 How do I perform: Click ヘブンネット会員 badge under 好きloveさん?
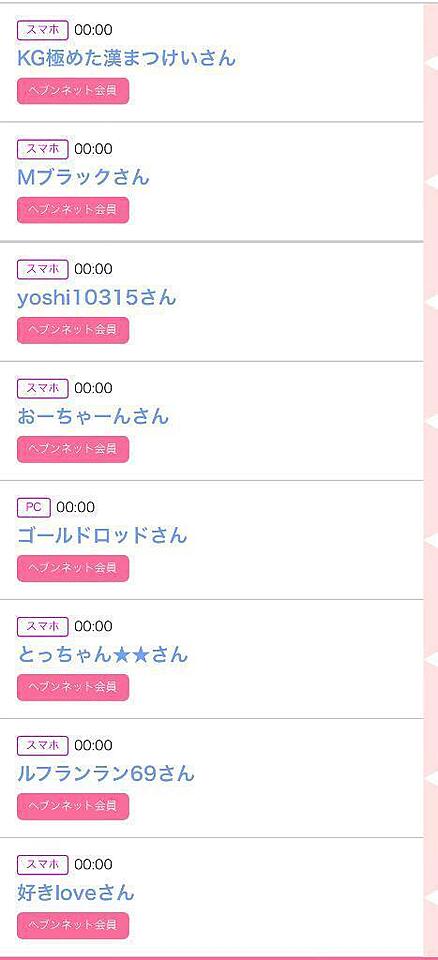73,926
